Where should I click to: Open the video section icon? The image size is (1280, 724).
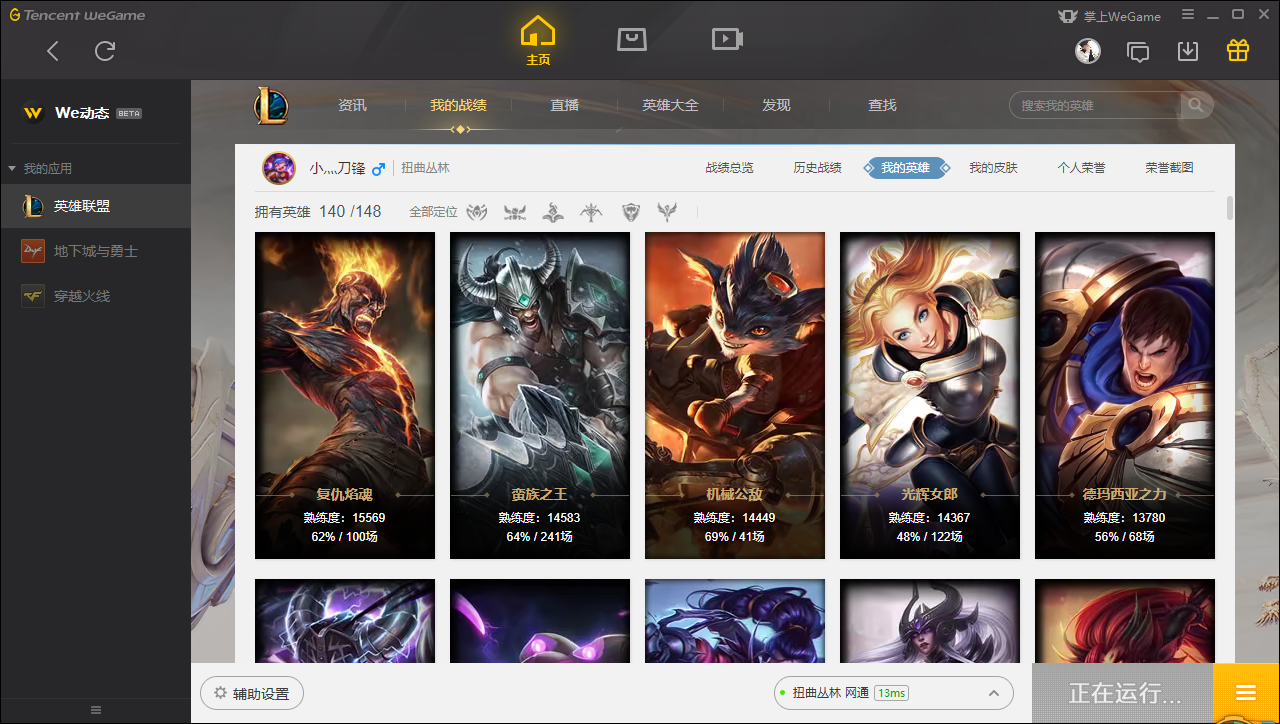[x=727, y=39]
